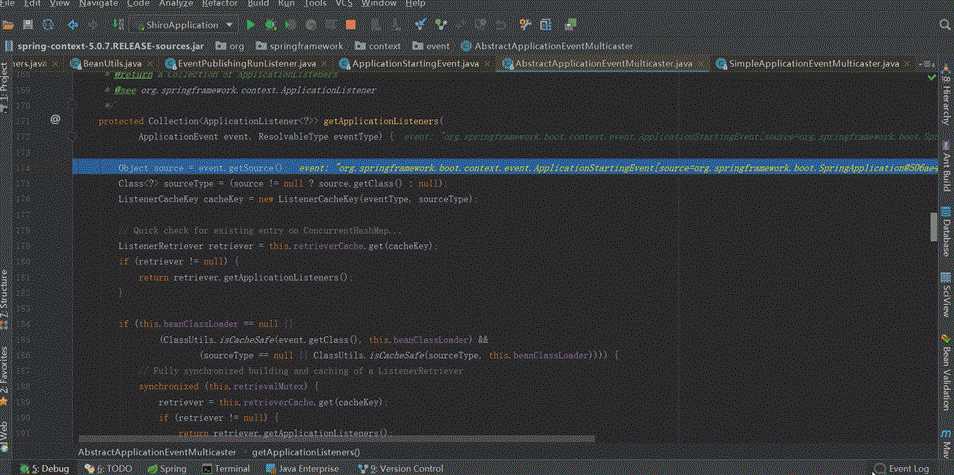Open the View menu
954x475 pixels.
(x=60, y=4)
